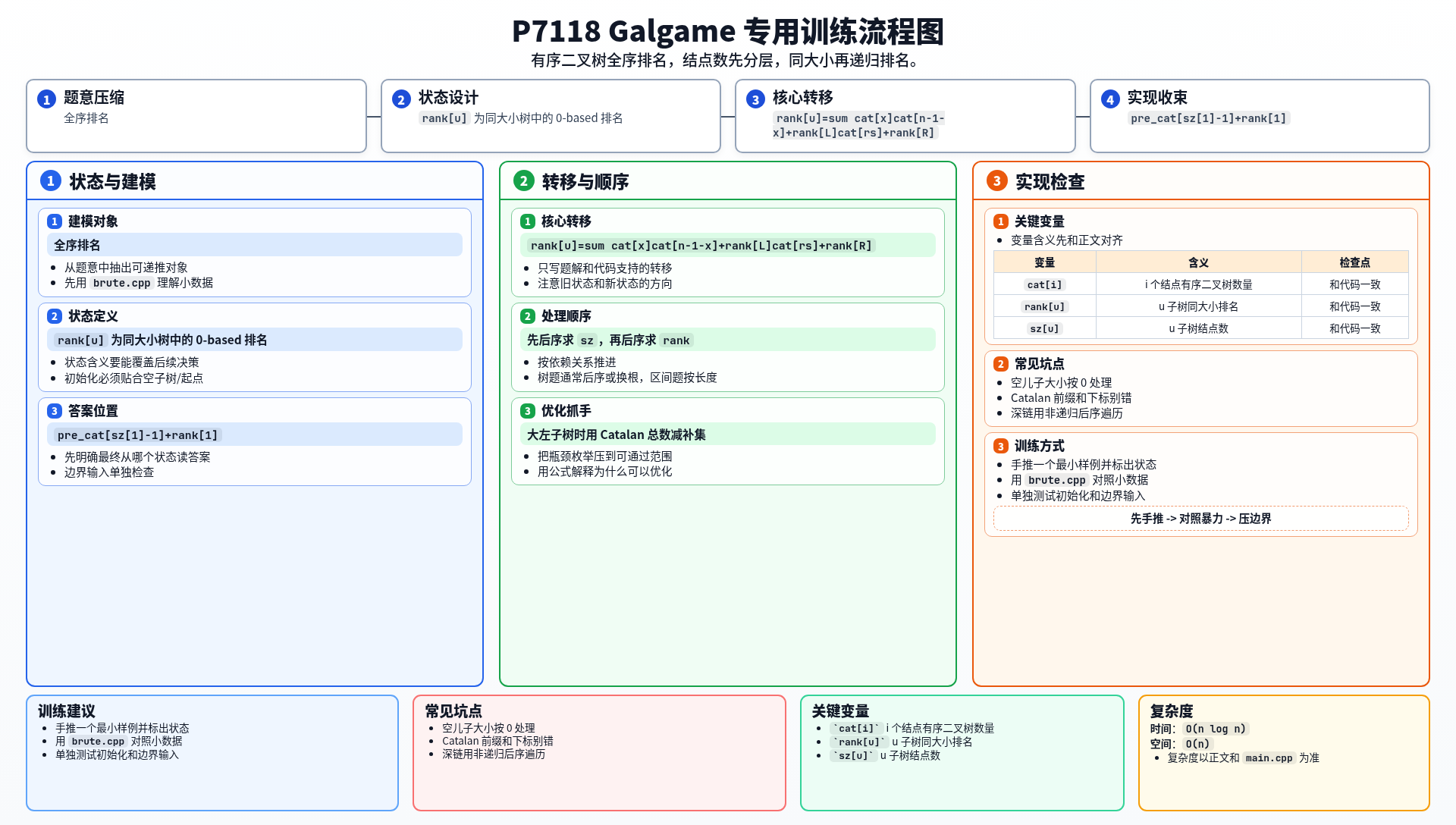This screenshot has height=825, width=1456.
Task: Click the highlighted rank[u] 为同大小树中的 0-based 排名 bar under 状态定义
Action: coord(255,340)
